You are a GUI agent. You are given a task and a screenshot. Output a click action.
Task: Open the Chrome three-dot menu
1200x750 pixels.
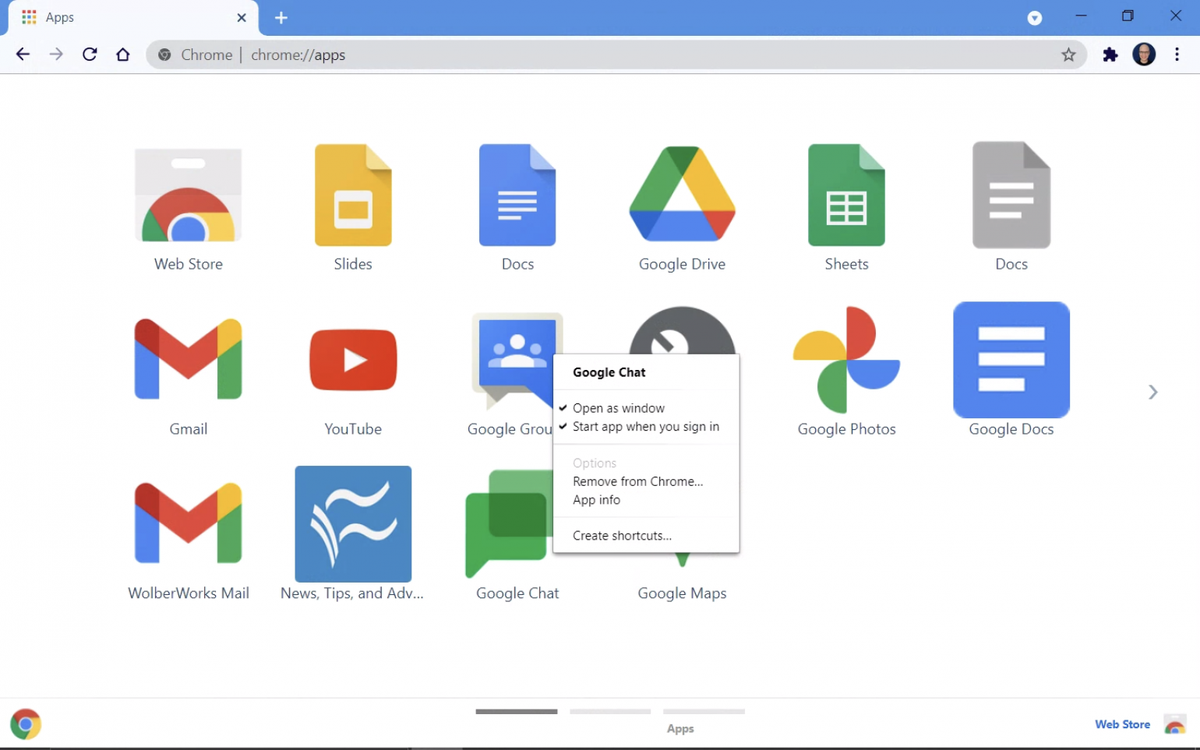coord(1177,55)
